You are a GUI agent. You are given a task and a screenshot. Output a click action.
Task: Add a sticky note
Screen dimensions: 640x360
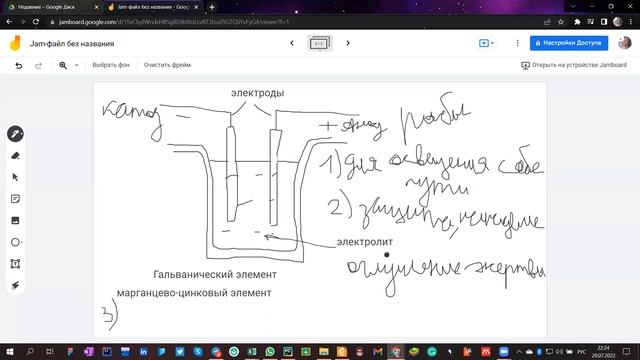[15, 199]
